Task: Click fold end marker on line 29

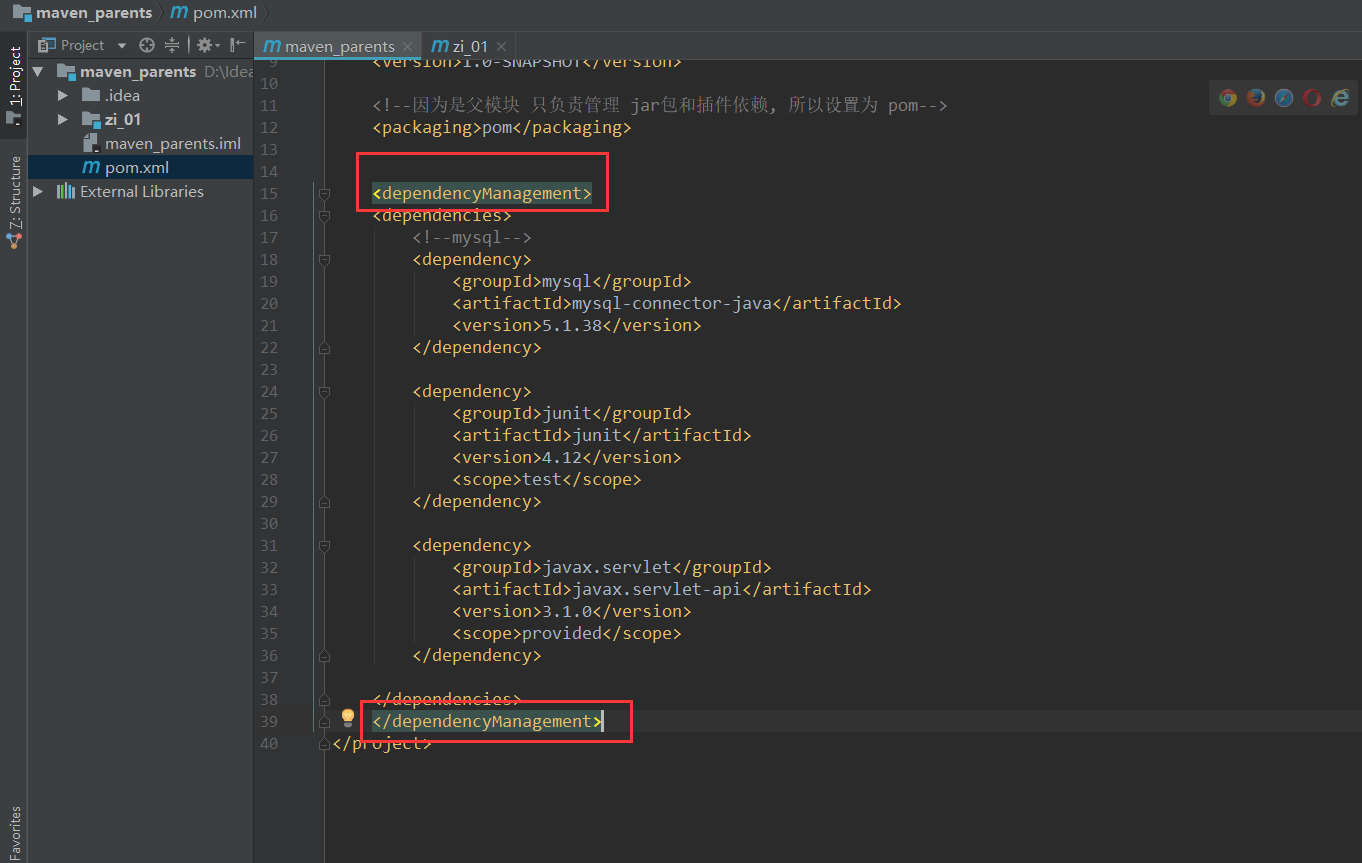Action: (x=324, y=502)
